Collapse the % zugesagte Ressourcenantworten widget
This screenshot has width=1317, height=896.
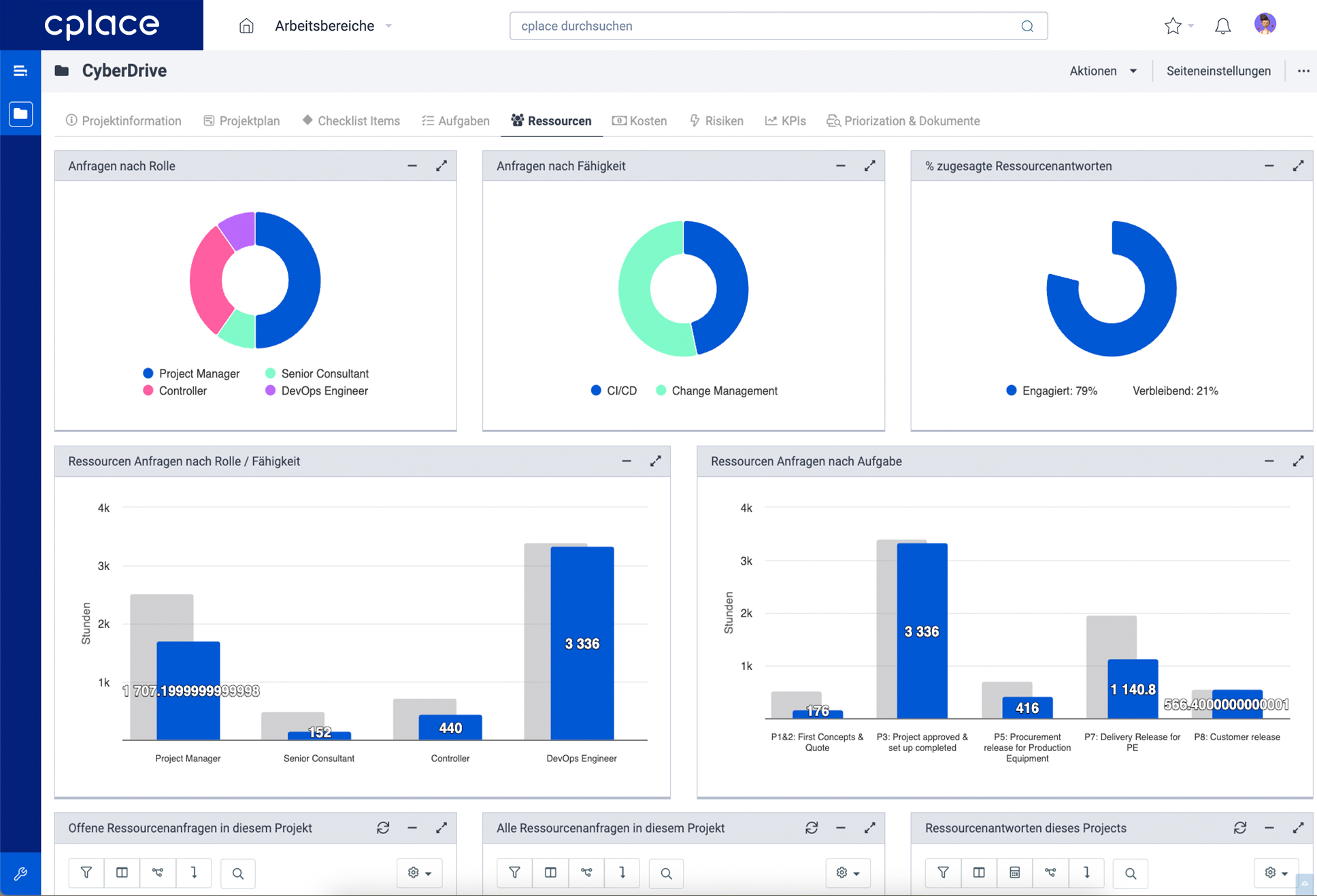[x=1269, y=166]
